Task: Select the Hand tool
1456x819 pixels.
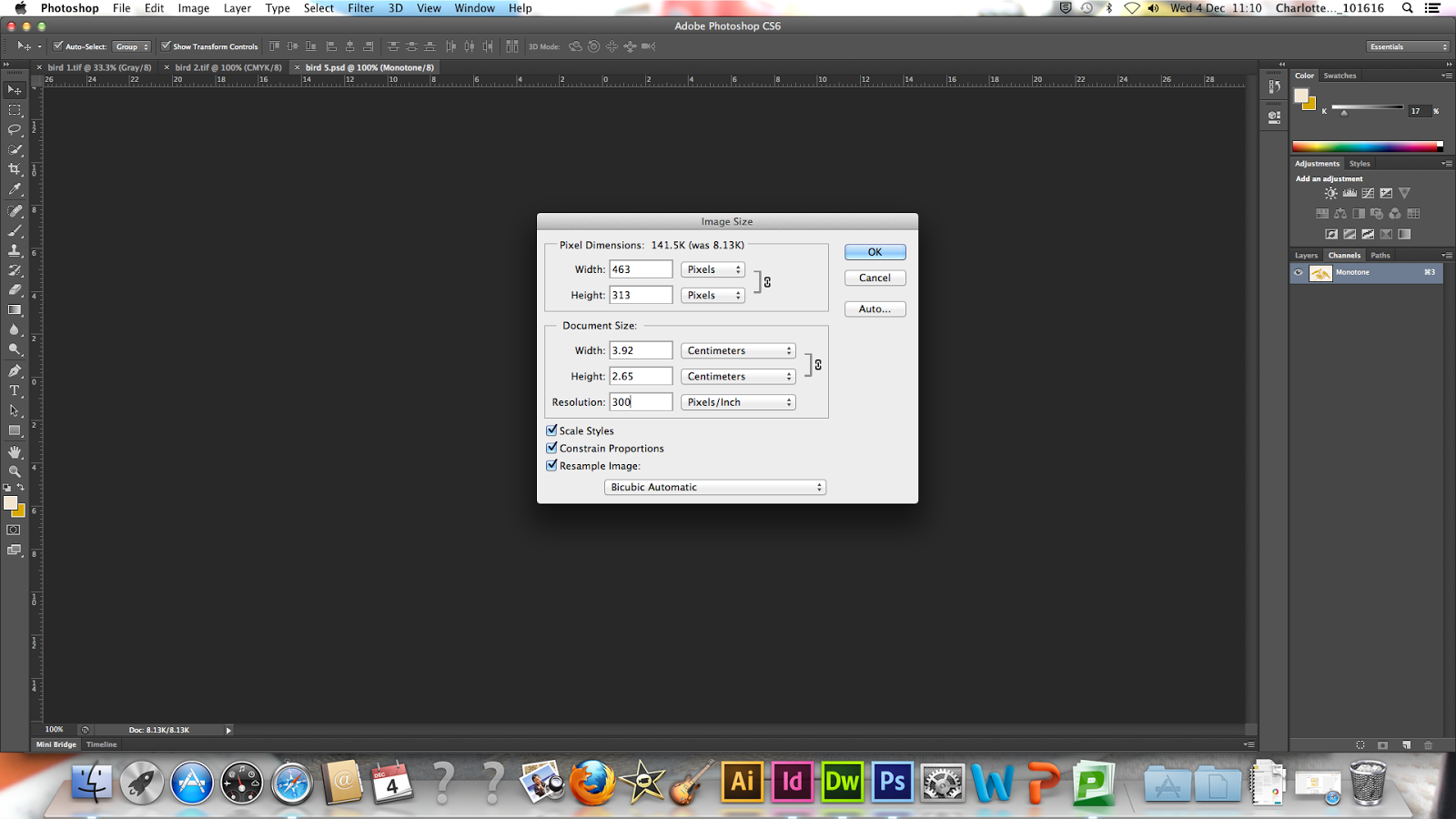Action: [x=15, y=452]
